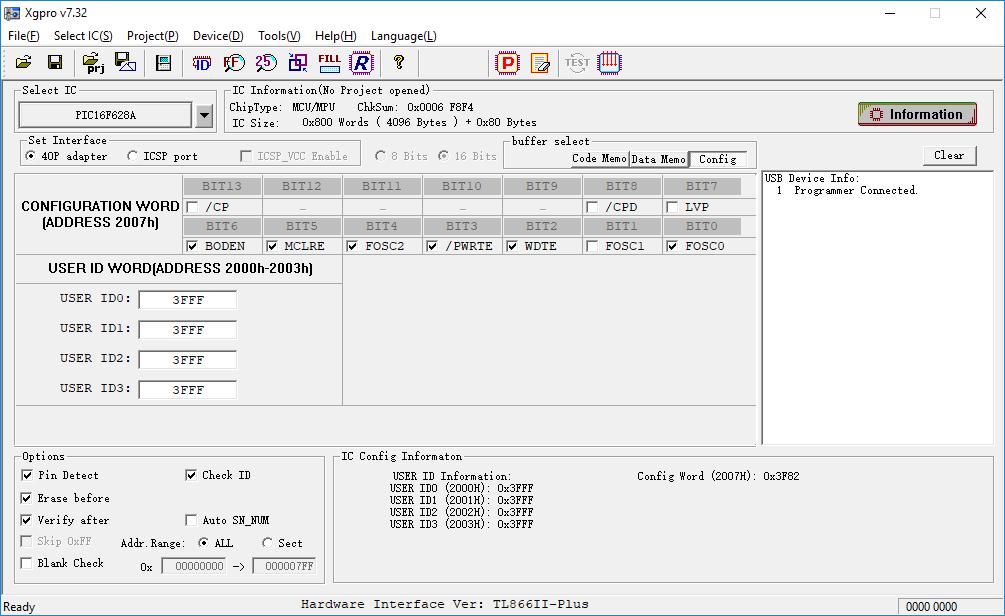Click the Program chip P icon
Viewport: 1005px width, 616px height.
tap(507, 63)
